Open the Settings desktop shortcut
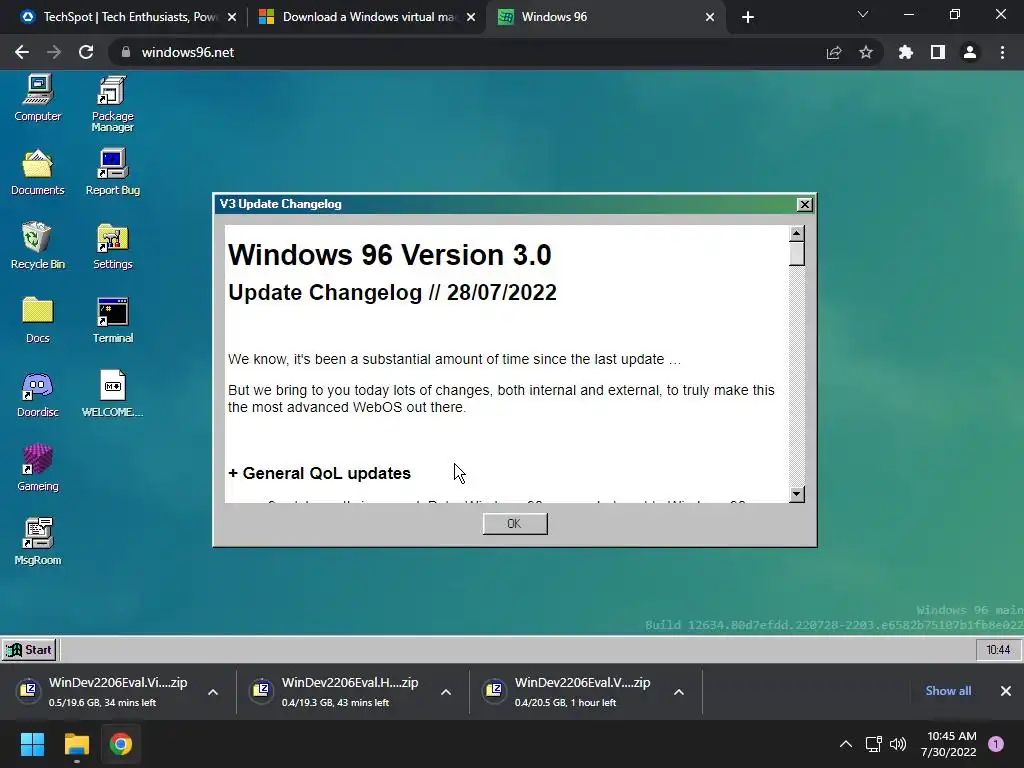 tap(112, 246)
